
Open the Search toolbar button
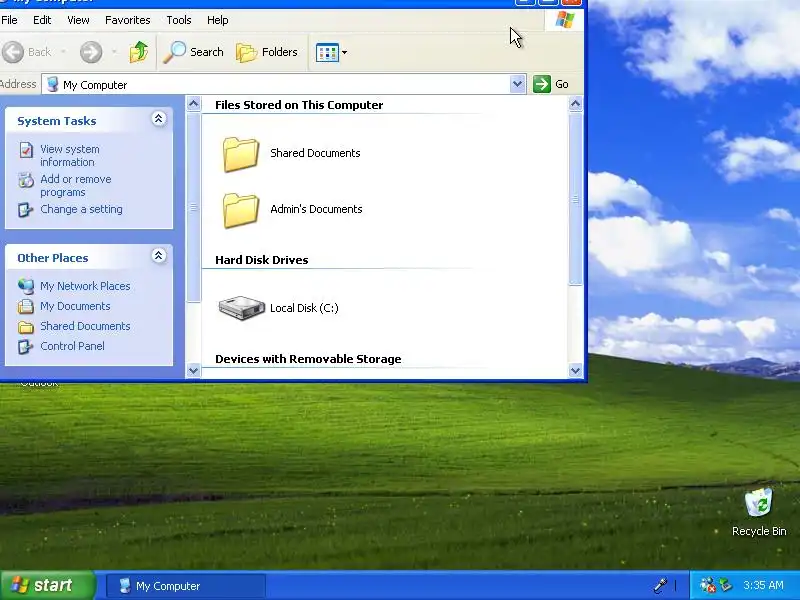194,52
